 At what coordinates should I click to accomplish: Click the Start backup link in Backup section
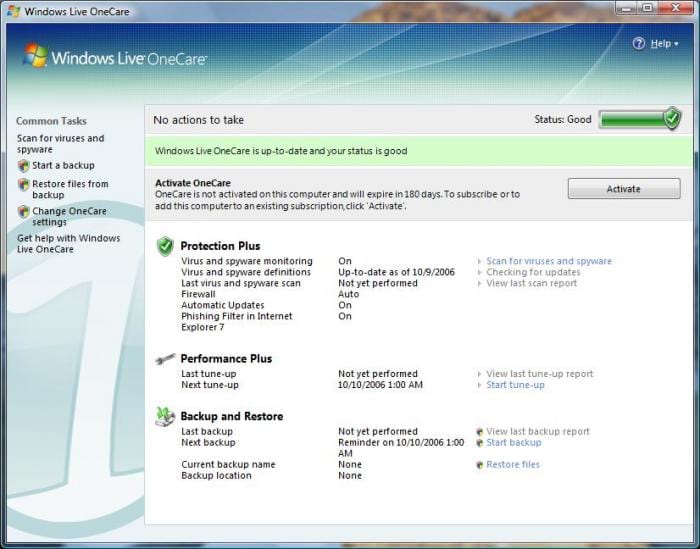(513, 443)
